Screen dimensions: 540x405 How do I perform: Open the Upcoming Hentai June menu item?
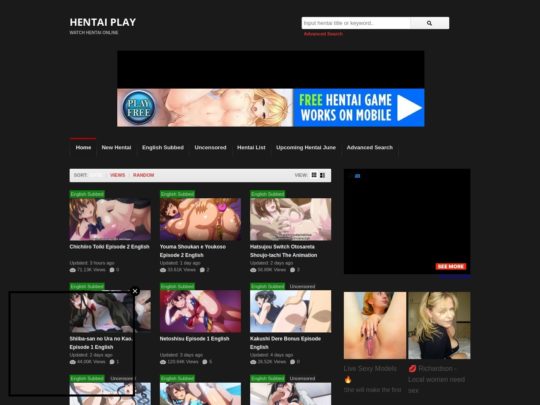pos(306,147)
